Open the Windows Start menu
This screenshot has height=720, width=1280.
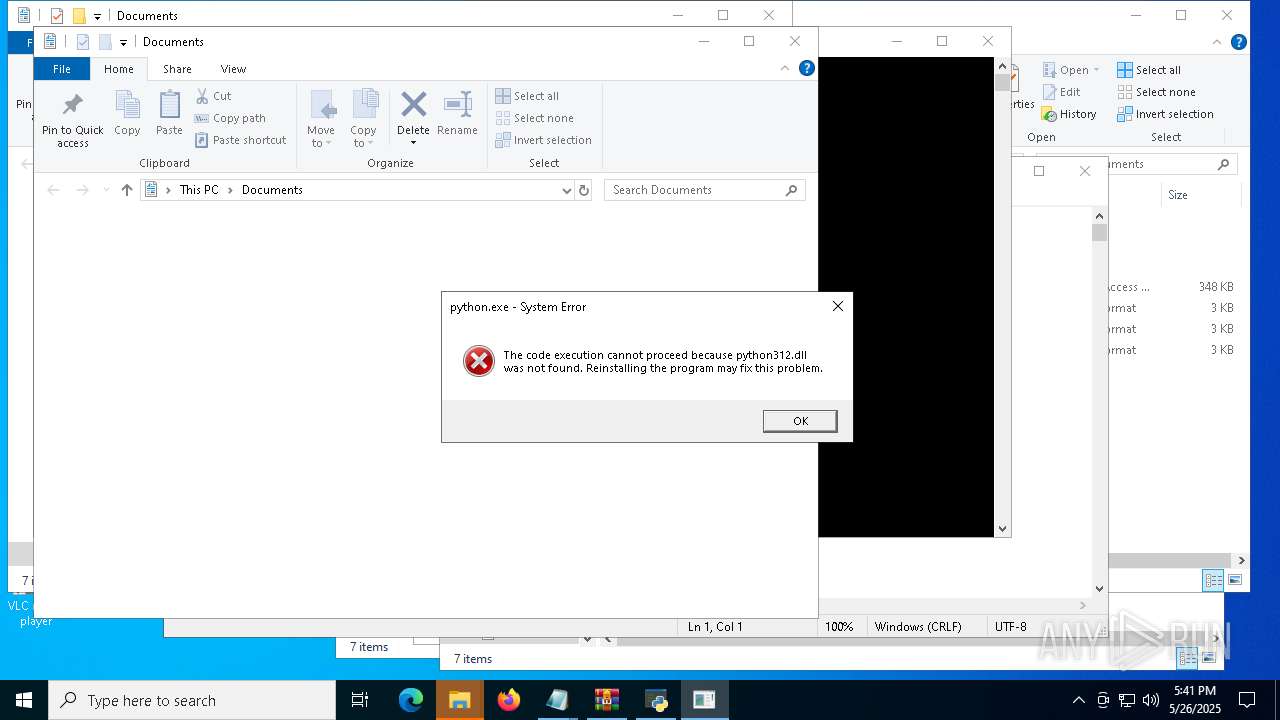coord(24,700)
